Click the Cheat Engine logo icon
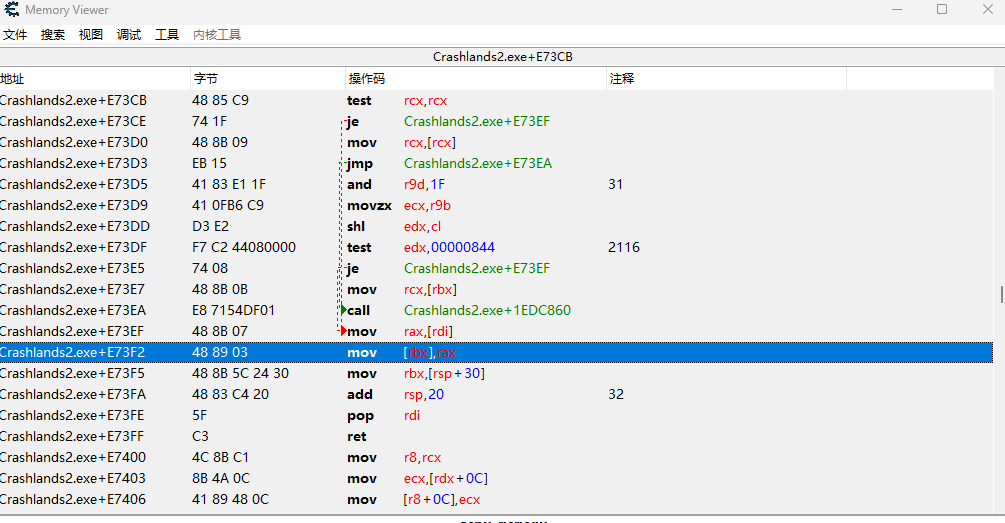Viewport: 1005px width, 523px height. 12,10
